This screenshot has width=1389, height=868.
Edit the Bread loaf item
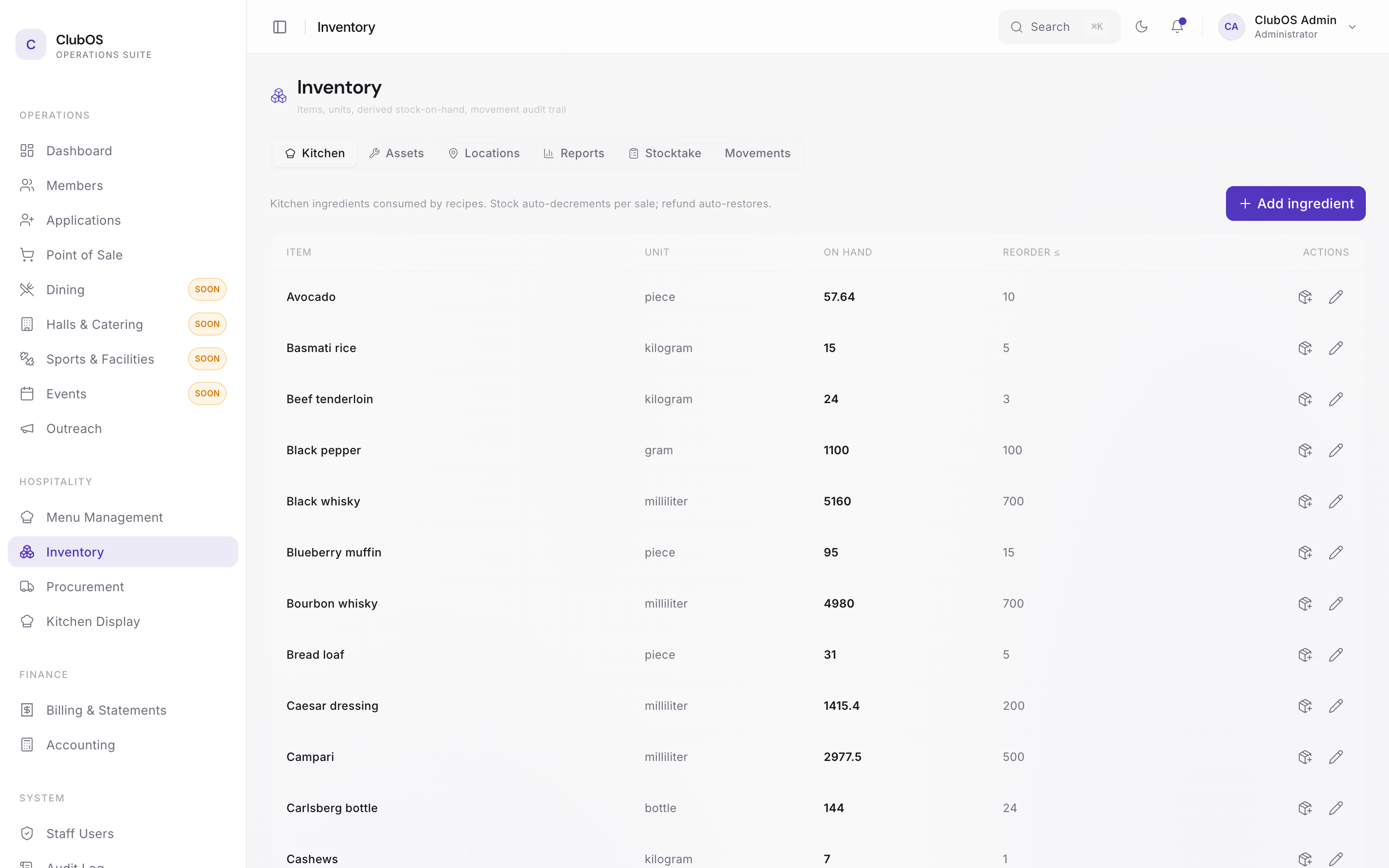click(1335, 654)
